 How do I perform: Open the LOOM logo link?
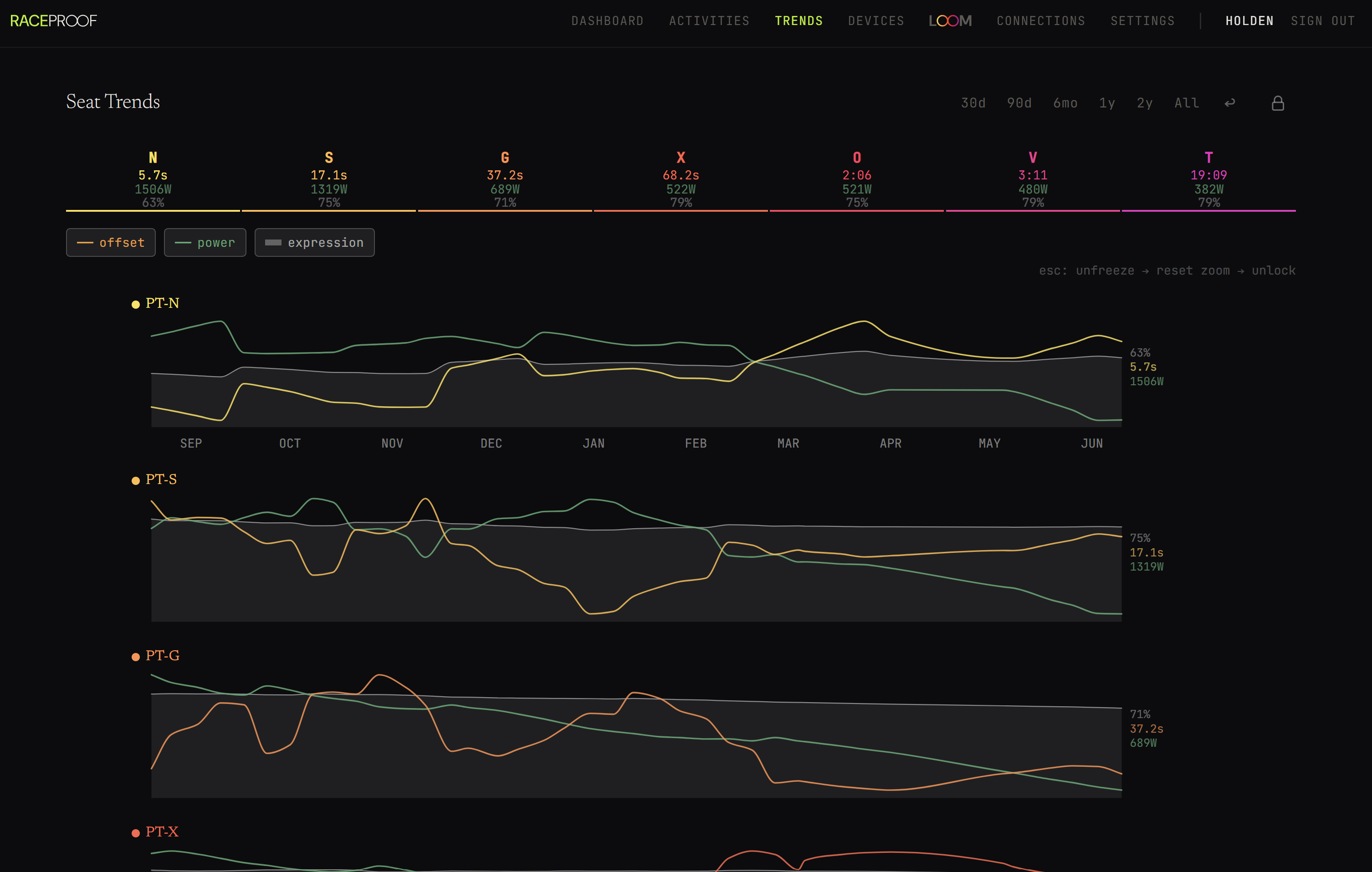click(950, 21)
